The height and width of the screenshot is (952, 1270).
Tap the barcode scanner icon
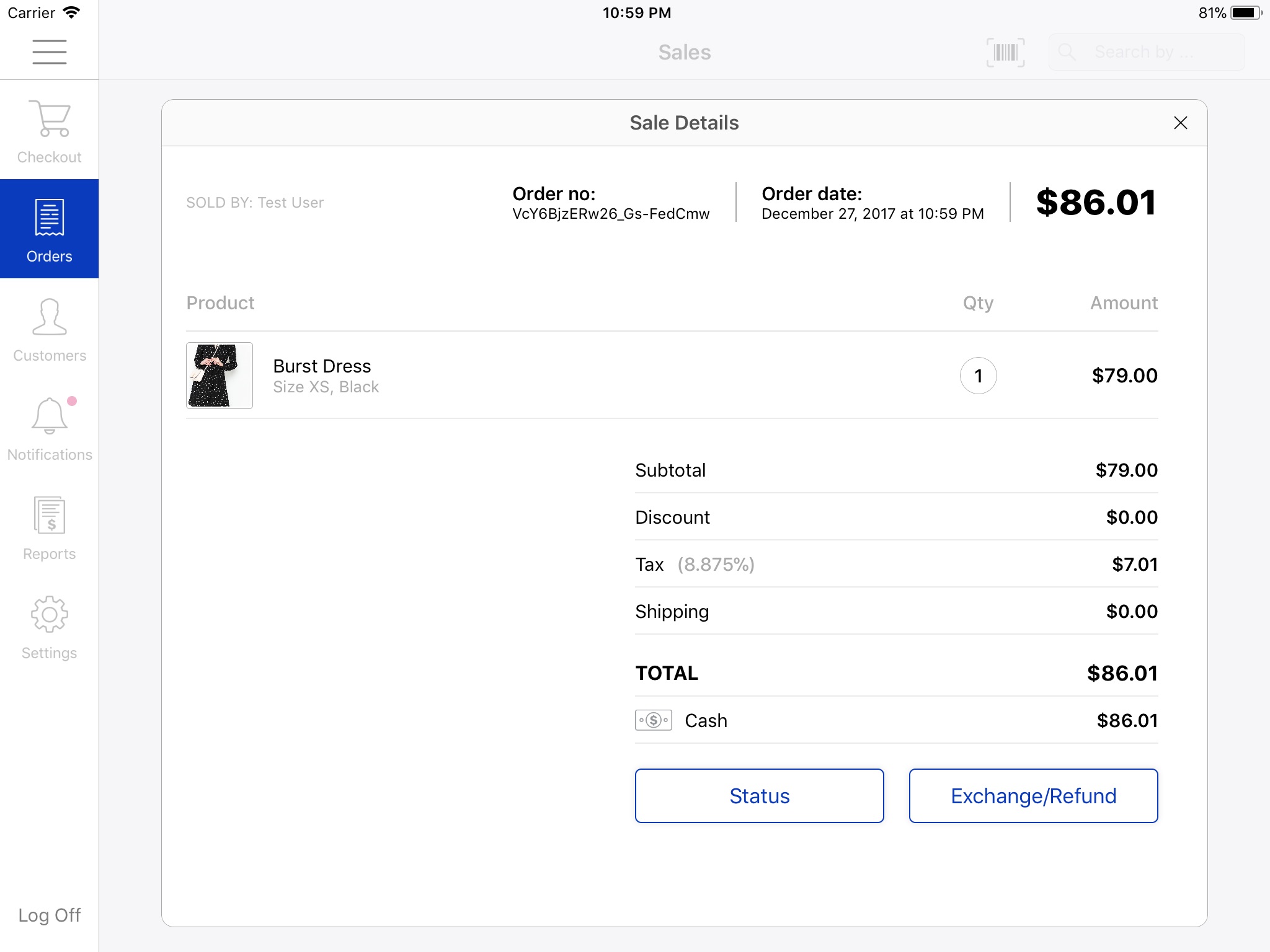(x=1005, y=52)
